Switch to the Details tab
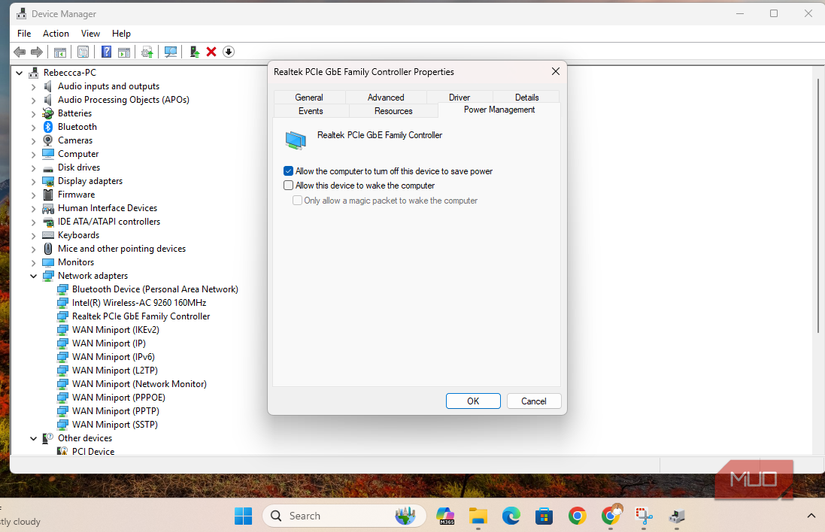Screen dimensions: 825x532 pyautogui.click(x=527, y=97)
